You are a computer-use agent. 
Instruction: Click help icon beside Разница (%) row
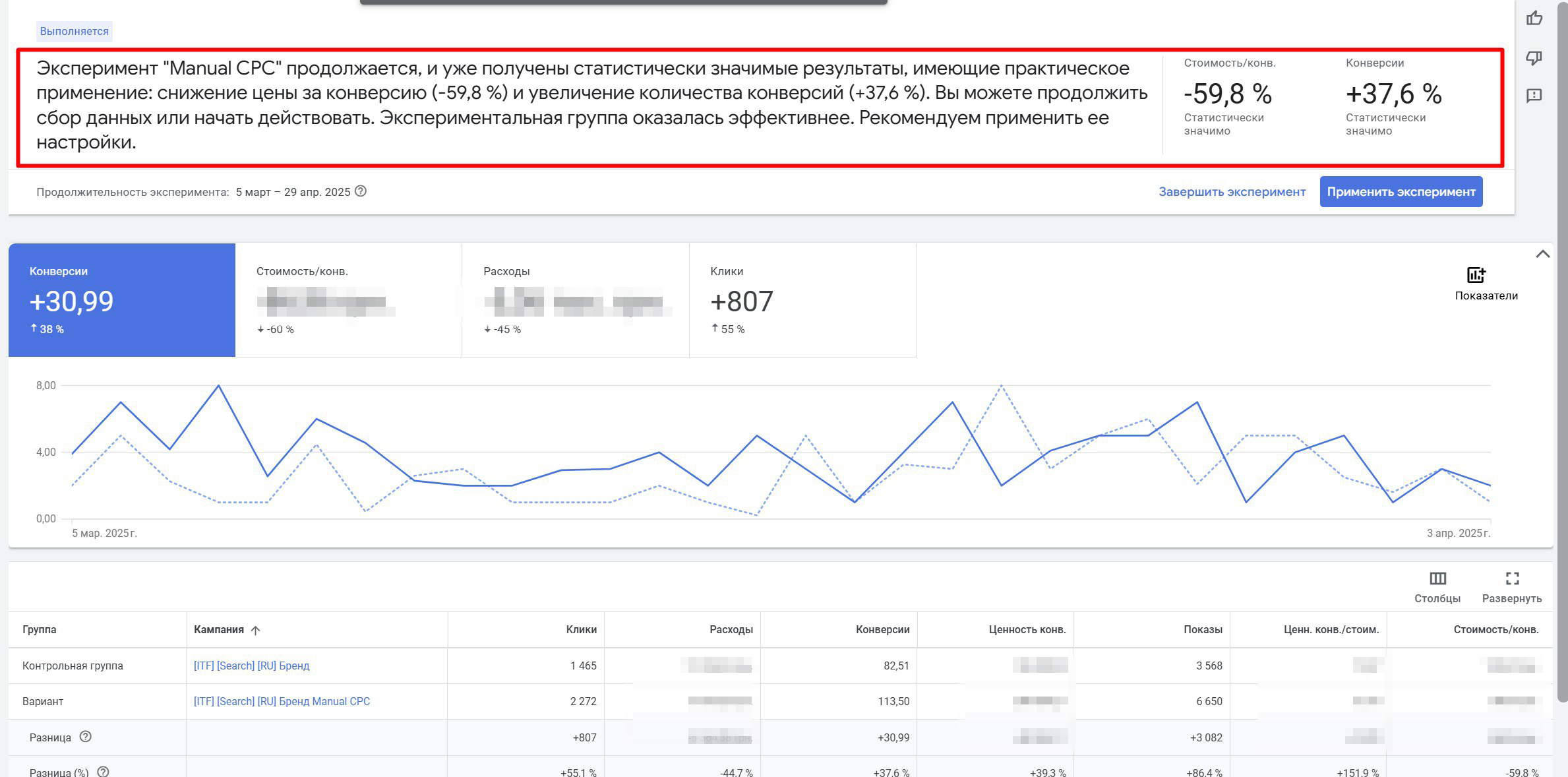[x=103, y=771]
